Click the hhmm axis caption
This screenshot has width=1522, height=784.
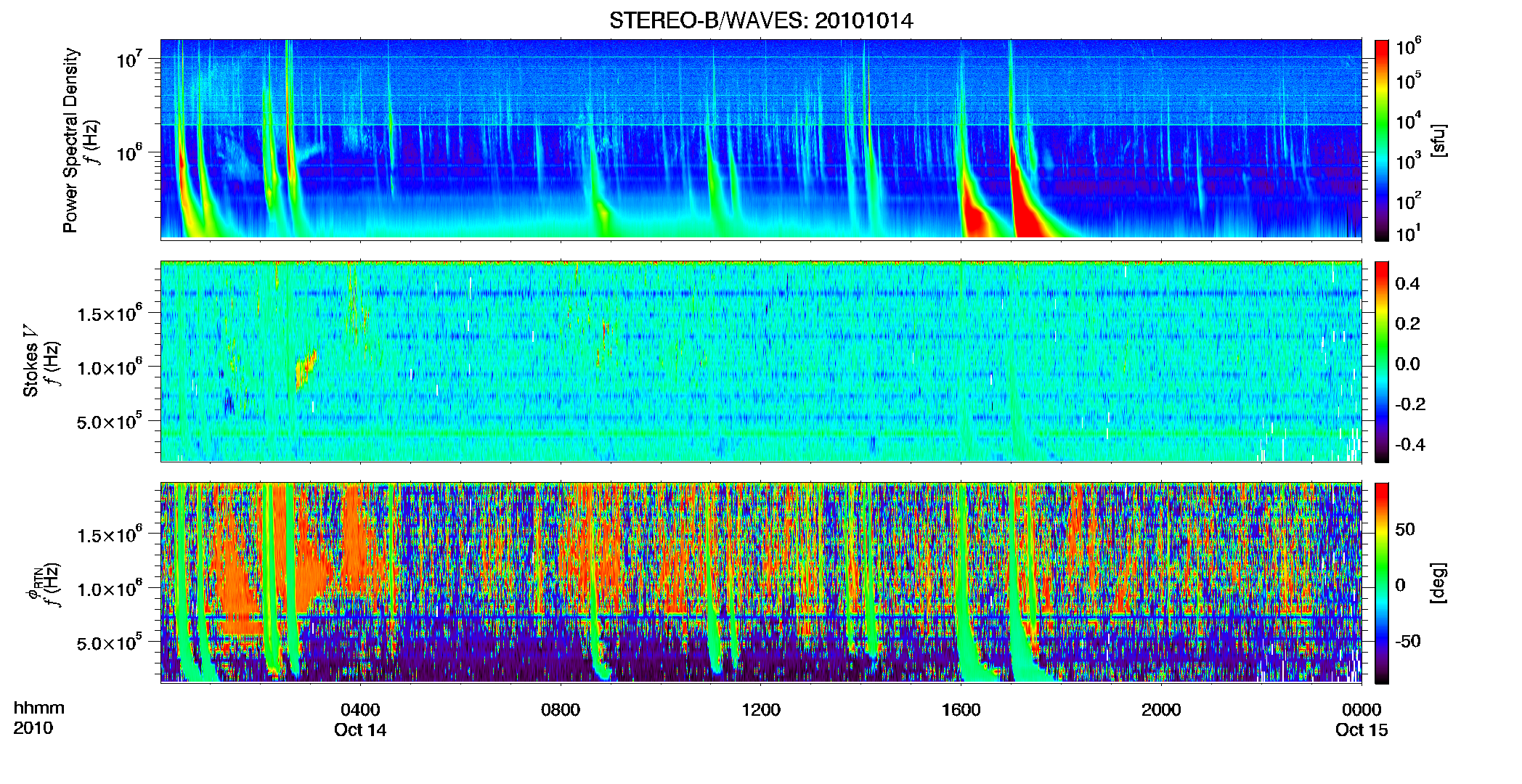coord(38,709)
